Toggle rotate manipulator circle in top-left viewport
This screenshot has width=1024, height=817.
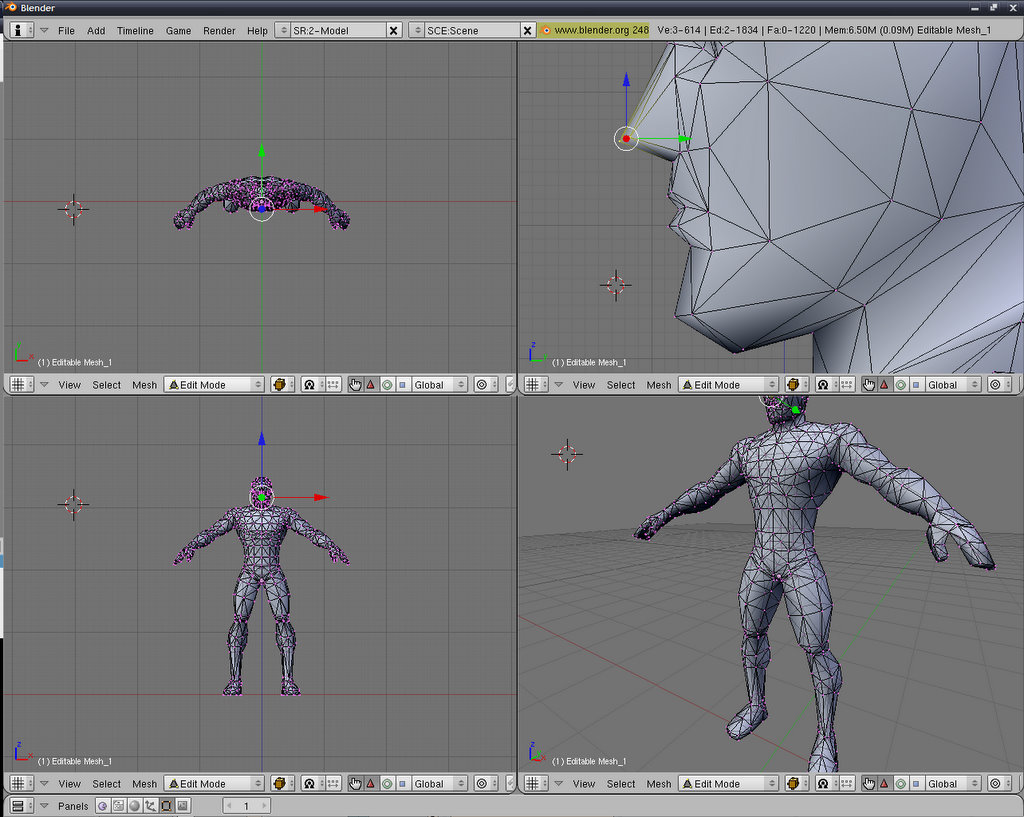point(386,385)
